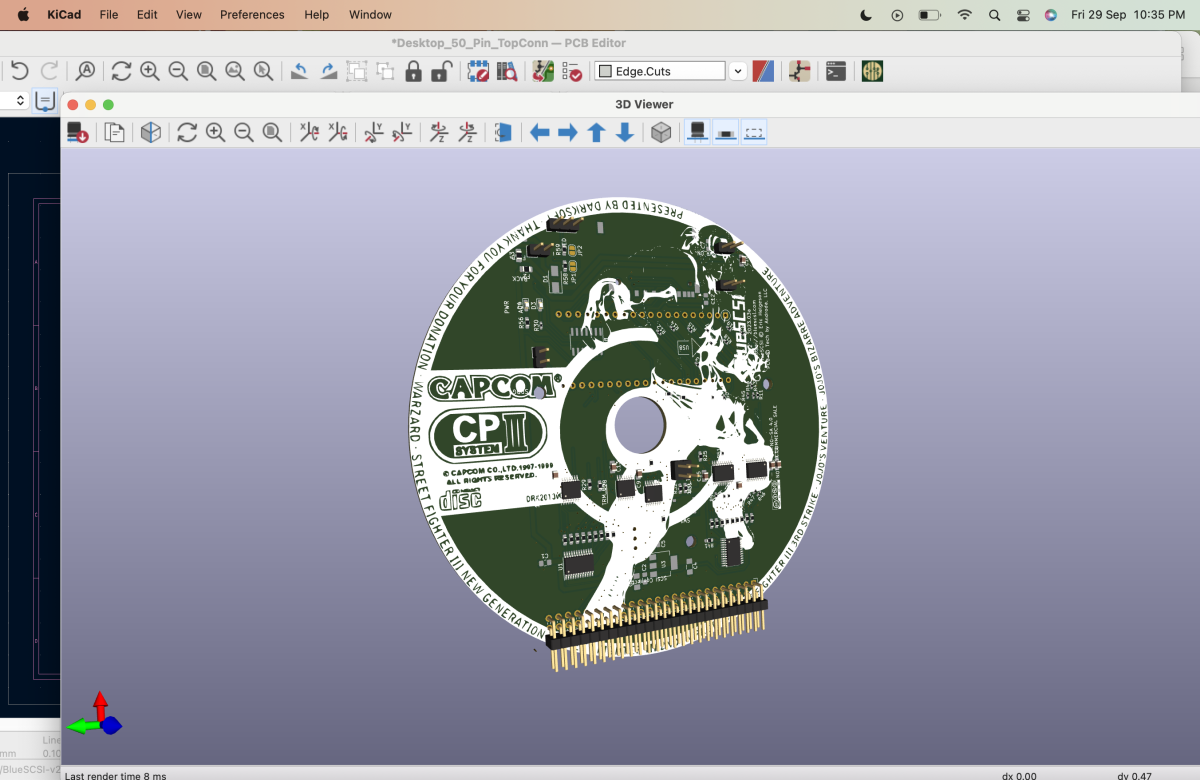The image size is (1200, 780).
Task: Open the Window menu
Action: tap(370, 15)
